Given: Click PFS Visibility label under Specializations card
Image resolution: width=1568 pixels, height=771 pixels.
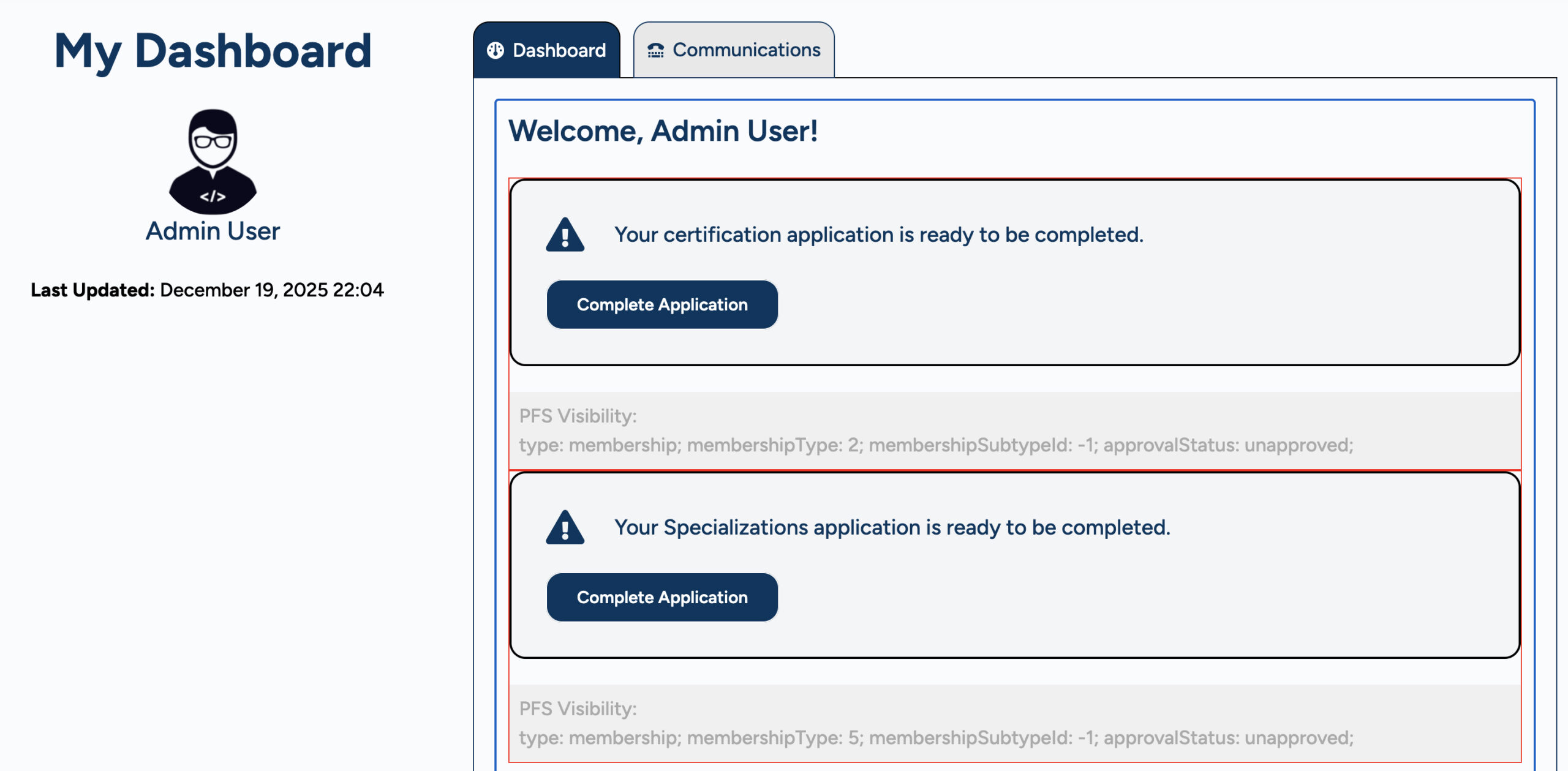Looking at the screenshot, I should pos(578,709).
